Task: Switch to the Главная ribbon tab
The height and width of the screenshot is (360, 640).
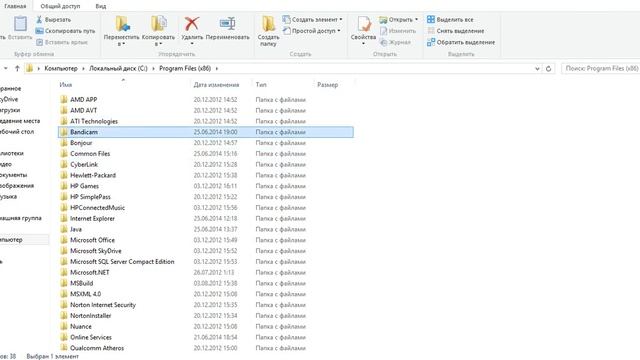Action: (15, 6)
